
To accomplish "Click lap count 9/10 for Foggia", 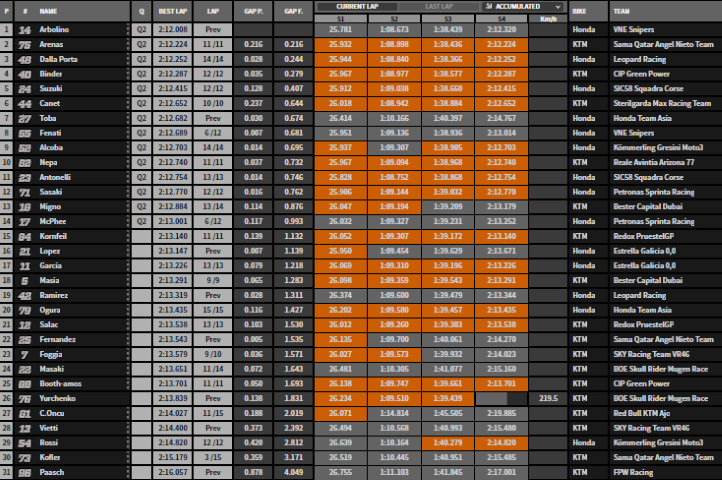I will point(213,354).
